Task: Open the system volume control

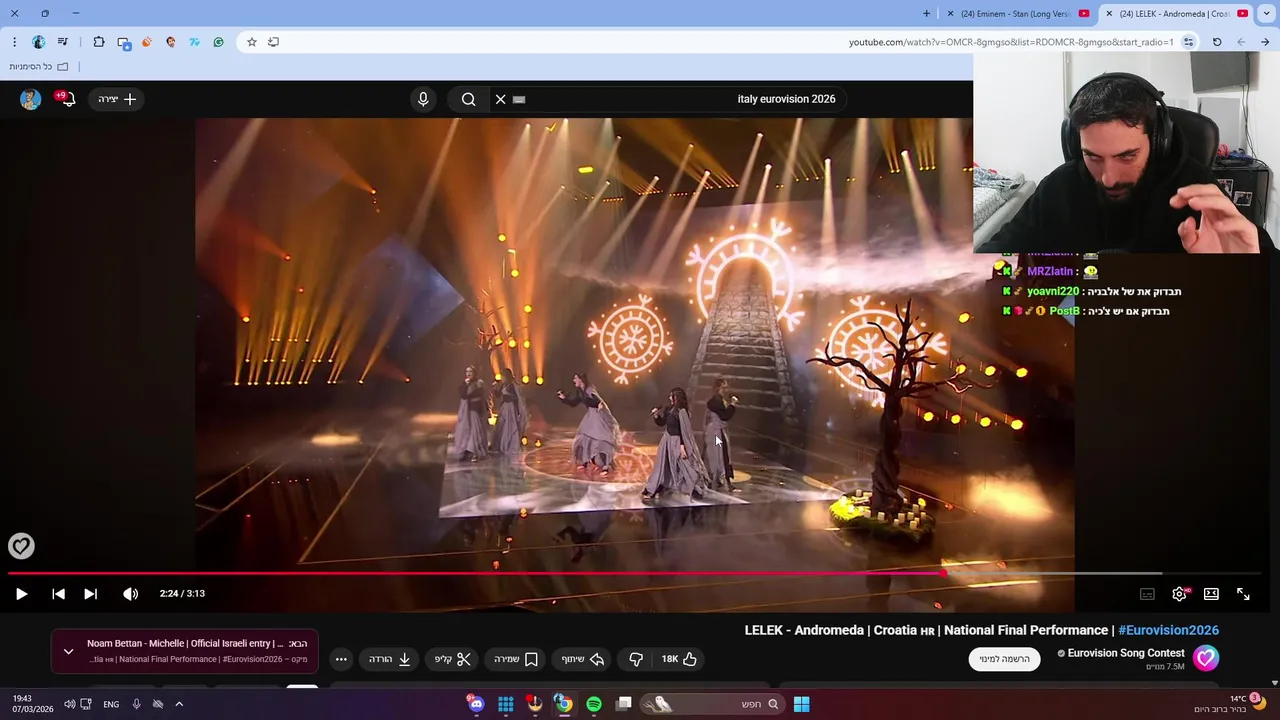Action: point(69,704)
